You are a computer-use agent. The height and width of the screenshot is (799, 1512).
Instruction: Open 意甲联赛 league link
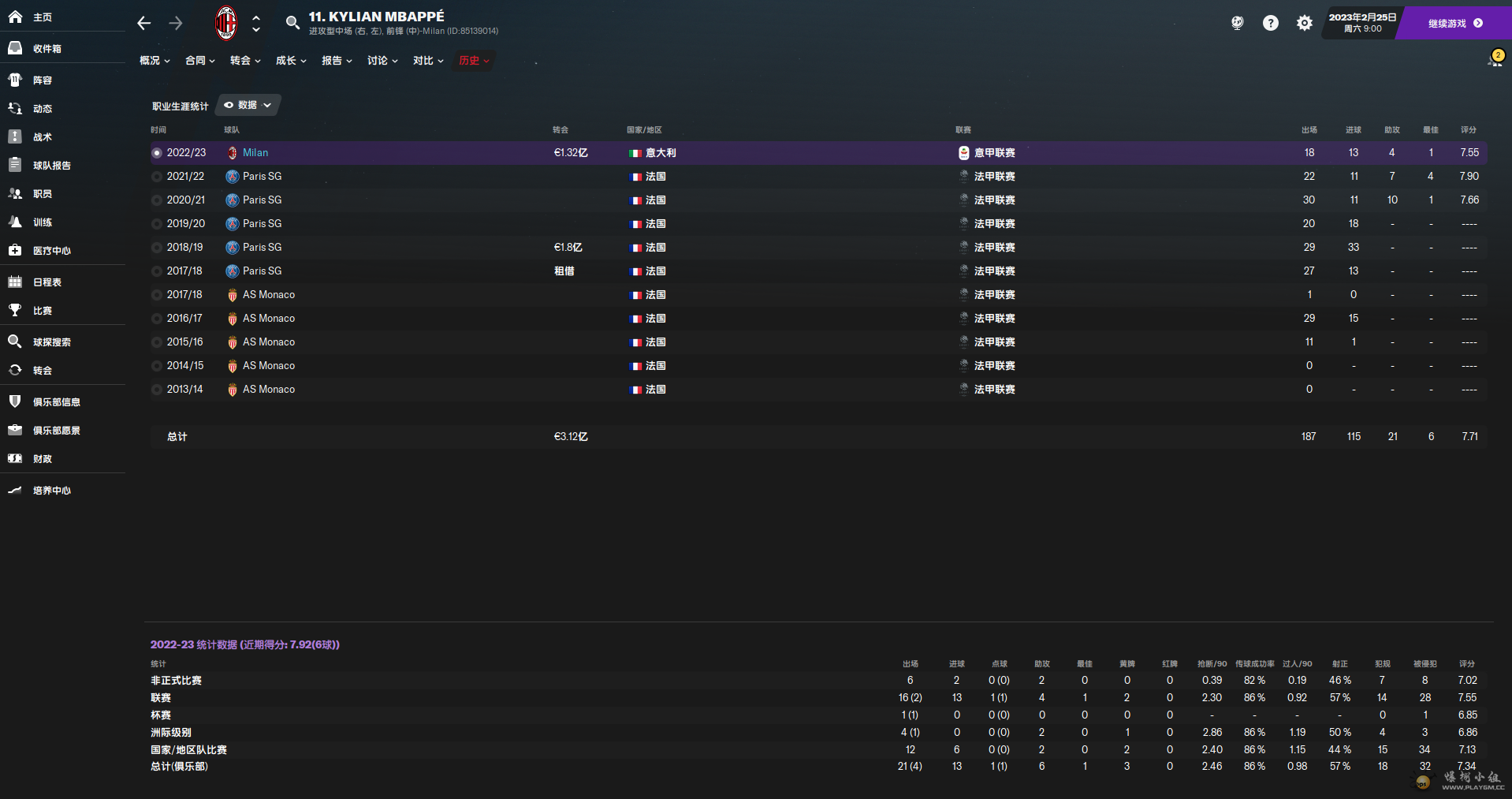994,153
